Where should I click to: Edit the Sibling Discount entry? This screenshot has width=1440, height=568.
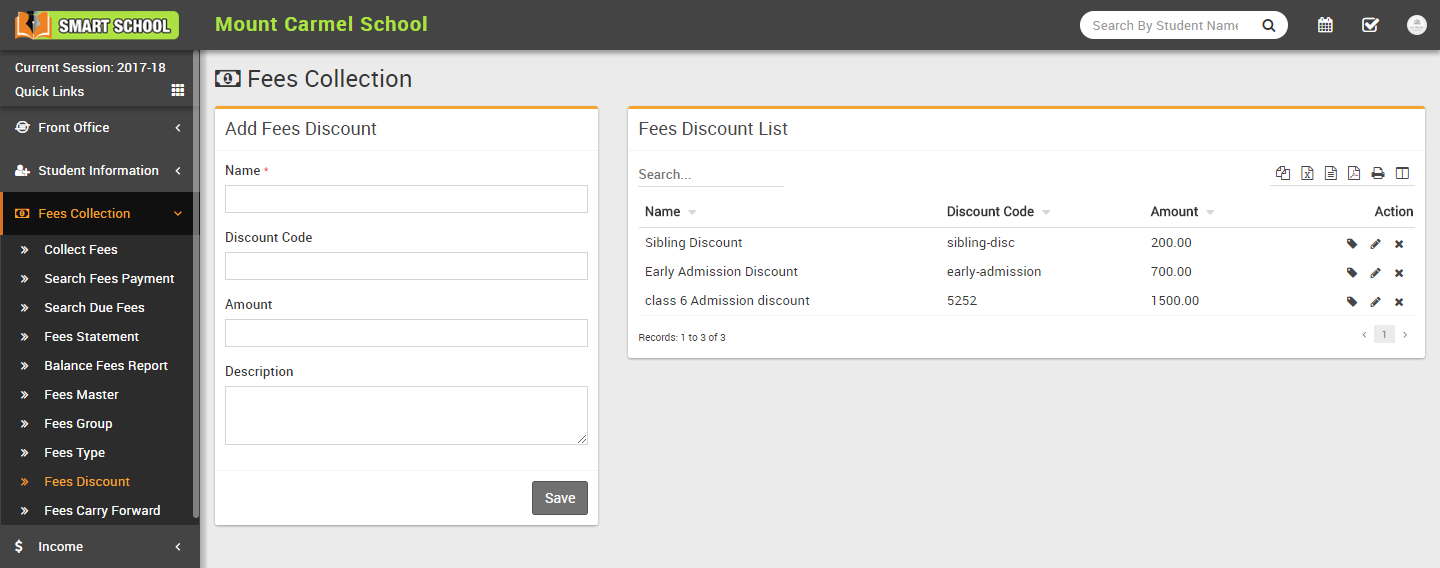point(1375,243)
